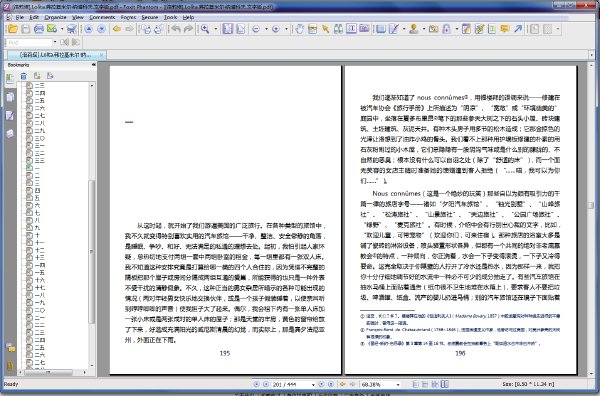Click the yellow Previous View arrow in the toolbar
Screen dimensions: 600x396
pyautogui.click(x=117, y=29)
